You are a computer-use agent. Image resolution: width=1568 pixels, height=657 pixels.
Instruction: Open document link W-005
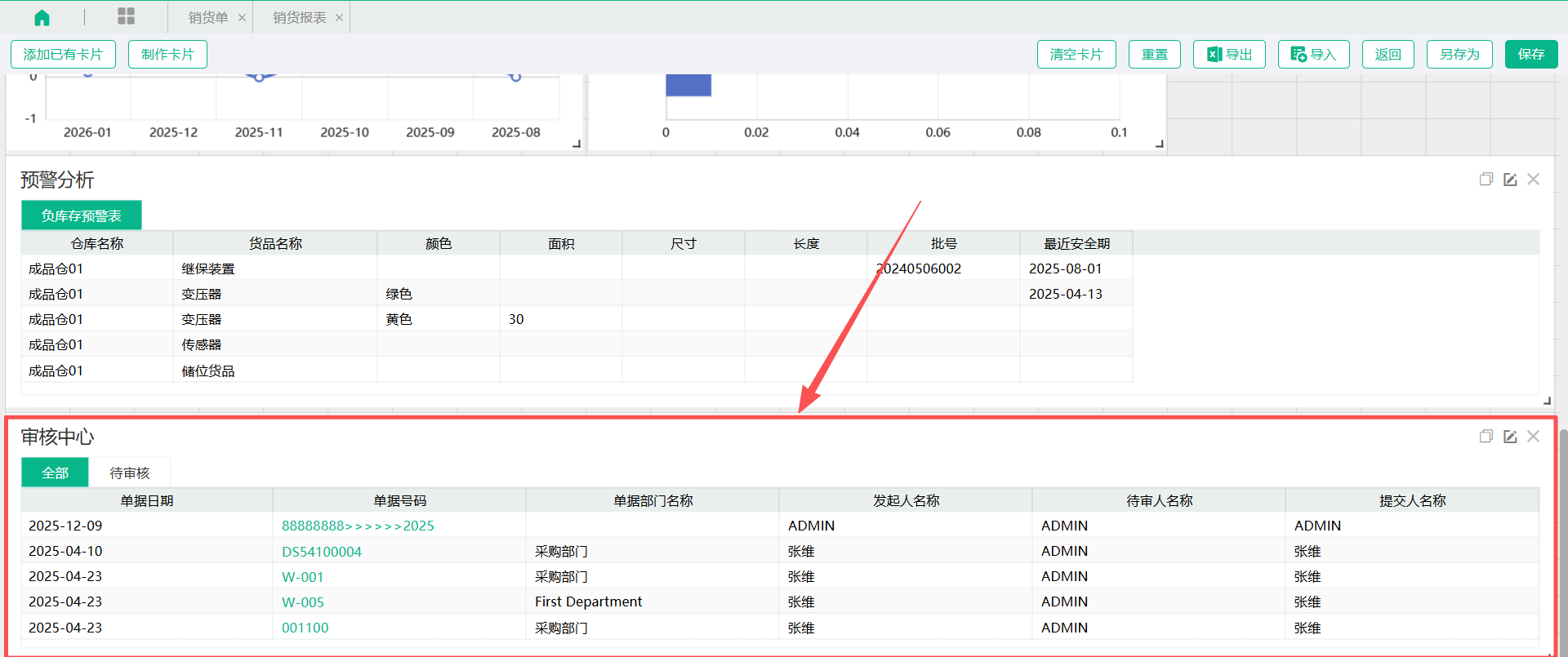(x=303, y=602)
